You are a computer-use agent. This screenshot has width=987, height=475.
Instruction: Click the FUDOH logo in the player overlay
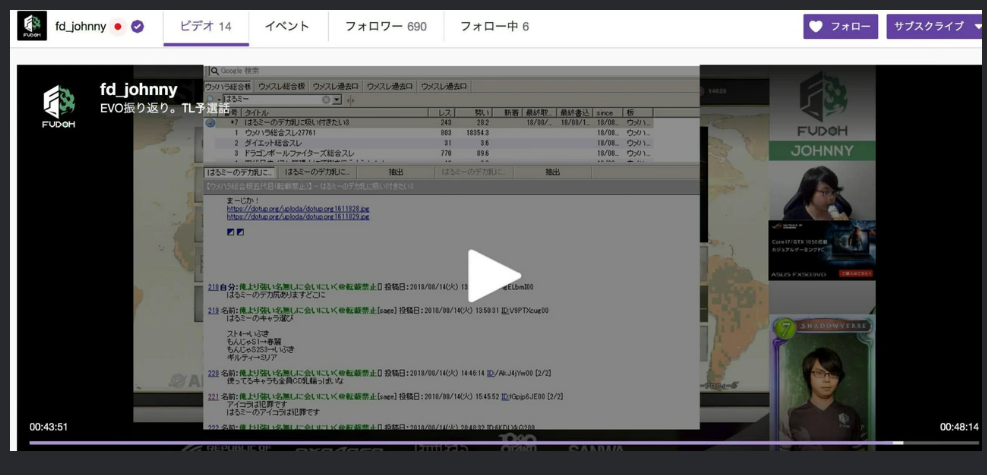(59, 107)
